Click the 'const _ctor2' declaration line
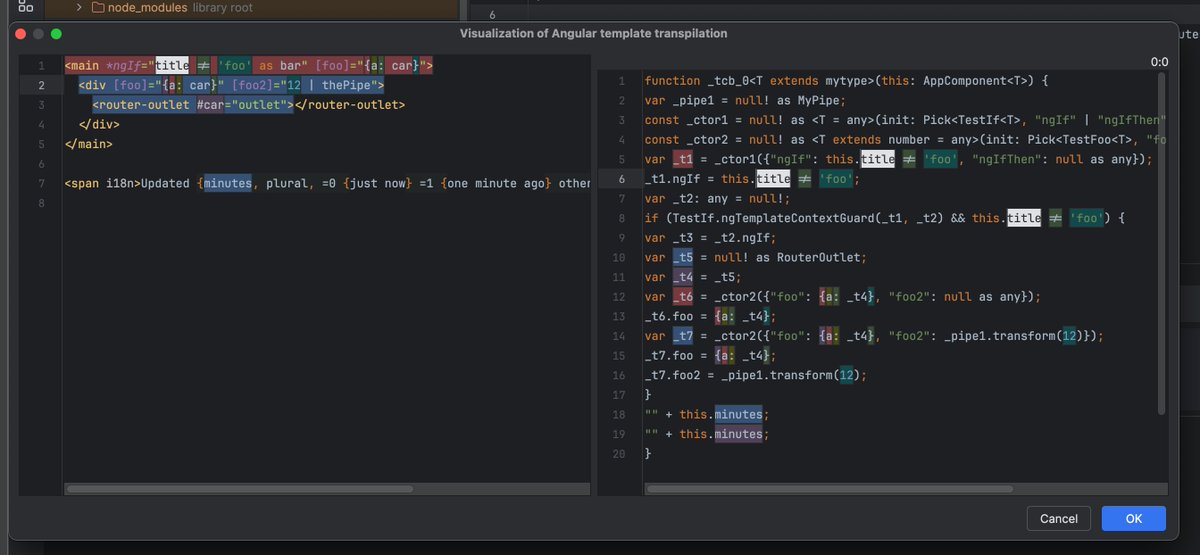This screenshot has height=555, width=1200. 906,140
